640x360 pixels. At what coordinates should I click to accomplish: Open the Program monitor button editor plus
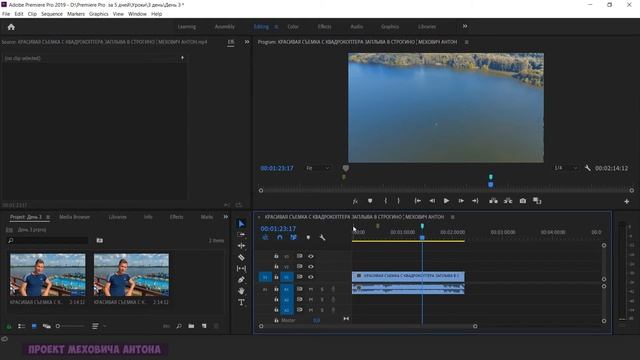click(x=627, y=201)
